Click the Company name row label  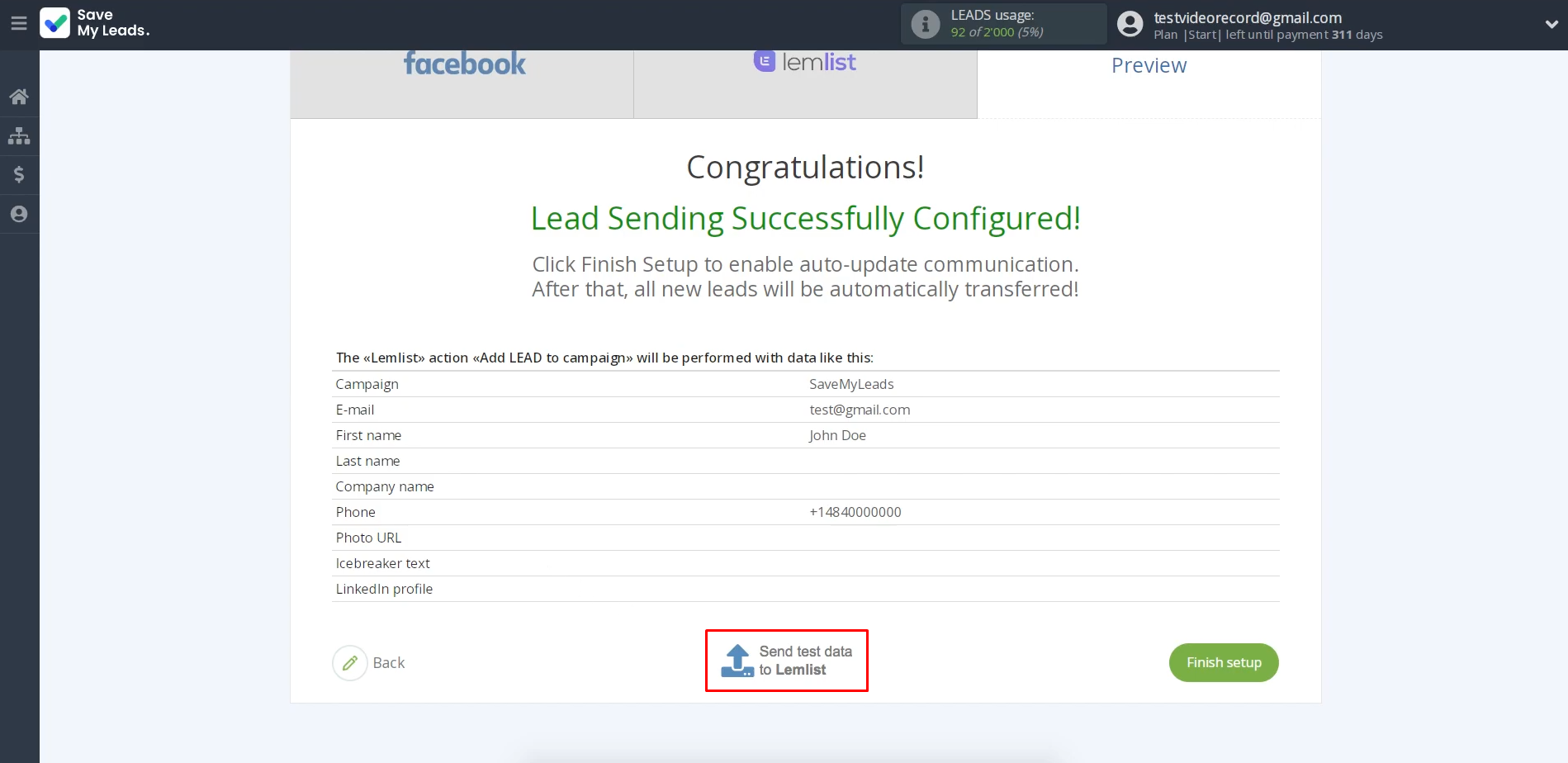coord(385,486)
